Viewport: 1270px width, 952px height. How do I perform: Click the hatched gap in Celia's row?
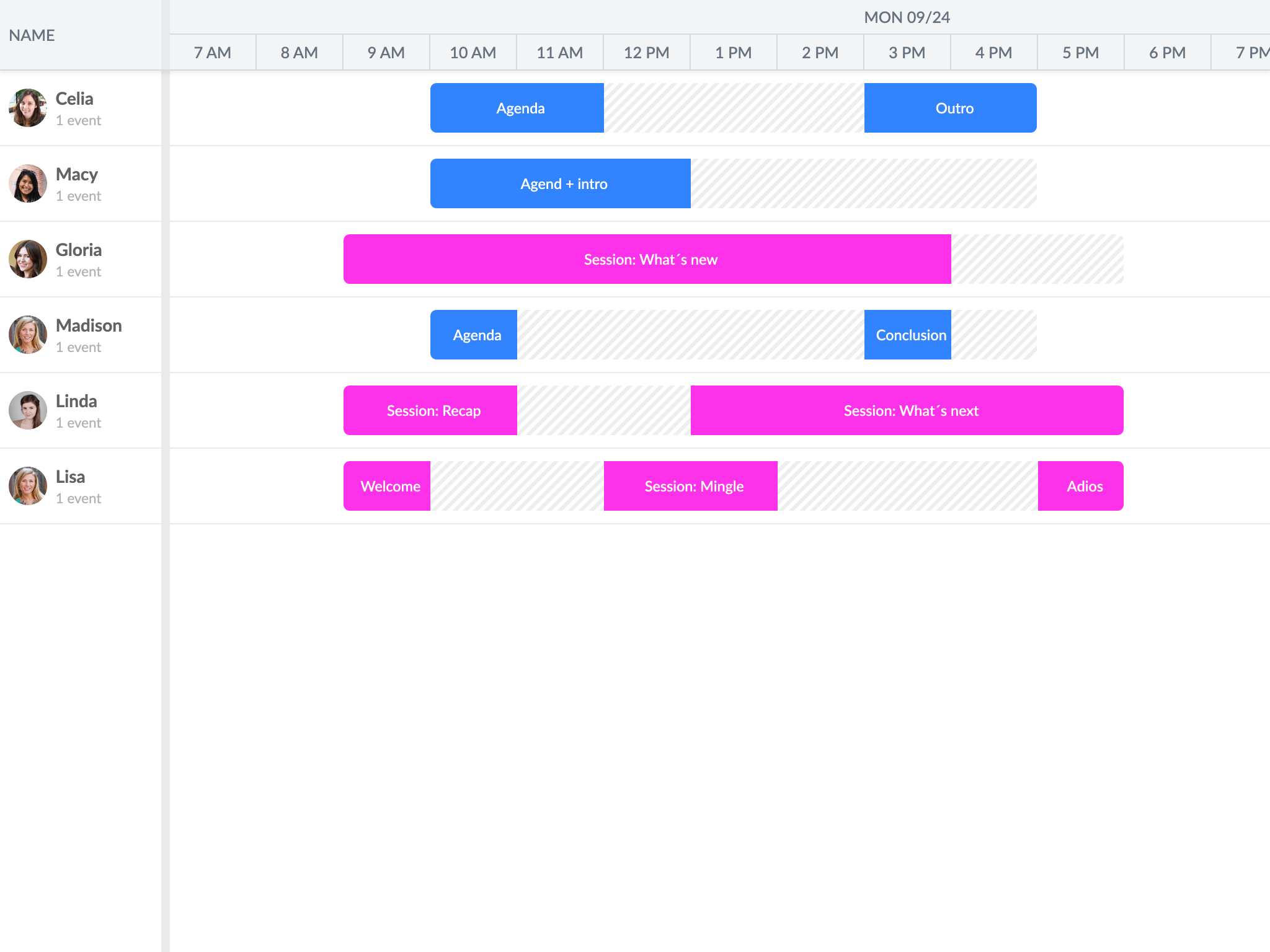(x=734, y=108)
